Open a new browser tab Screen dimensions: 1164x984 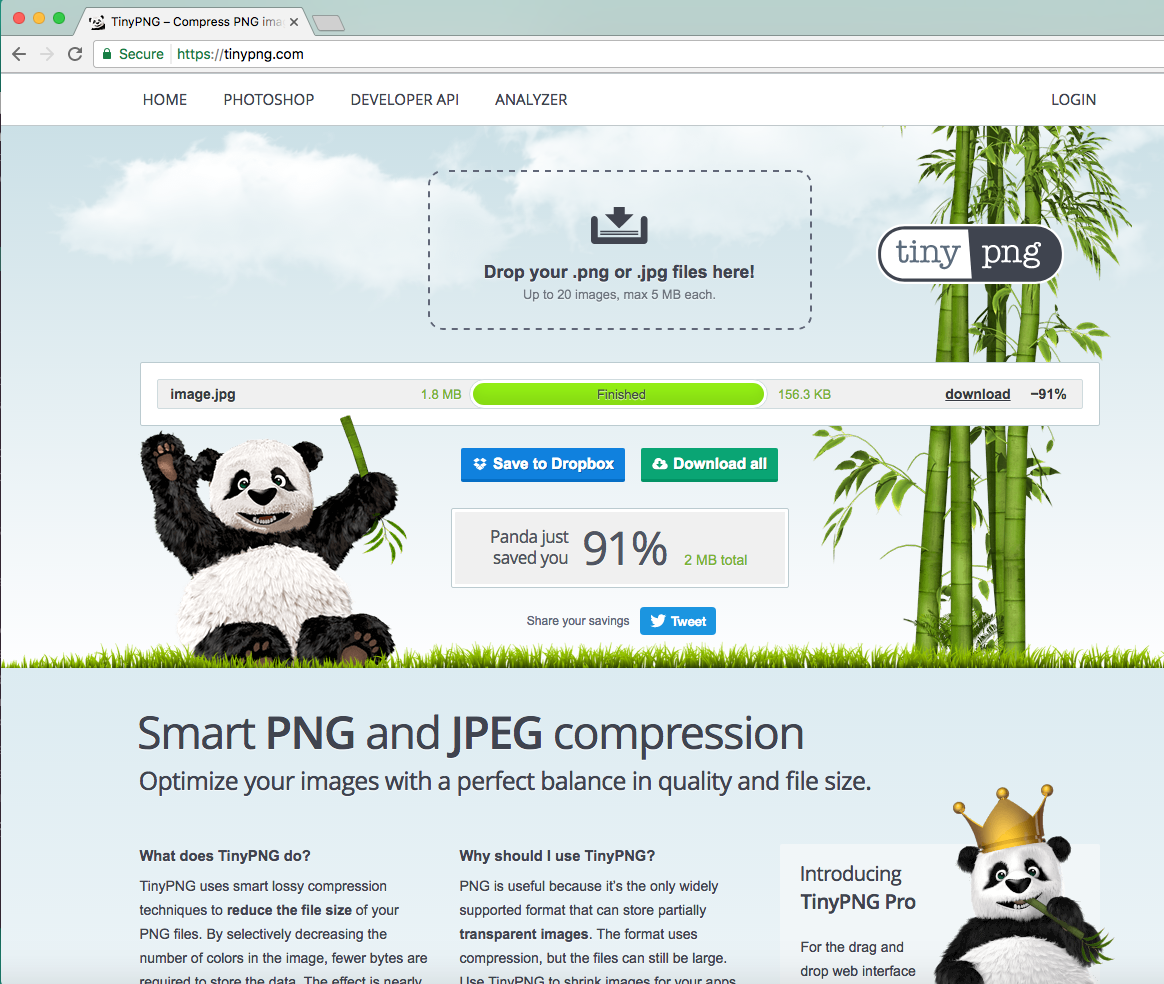[328, 23]
